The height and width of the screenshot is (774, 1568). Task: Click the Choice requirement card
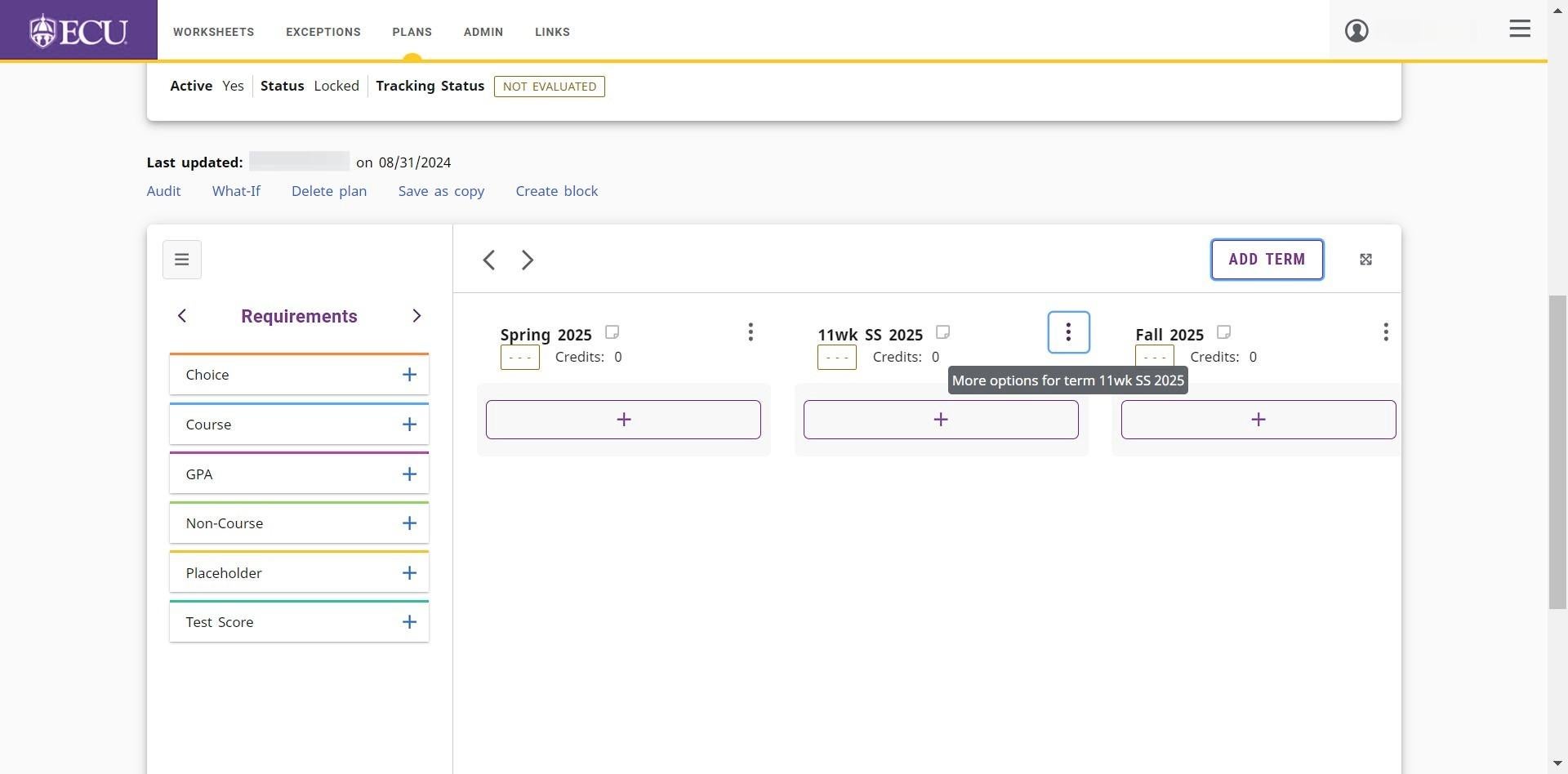tap(299, 375)
